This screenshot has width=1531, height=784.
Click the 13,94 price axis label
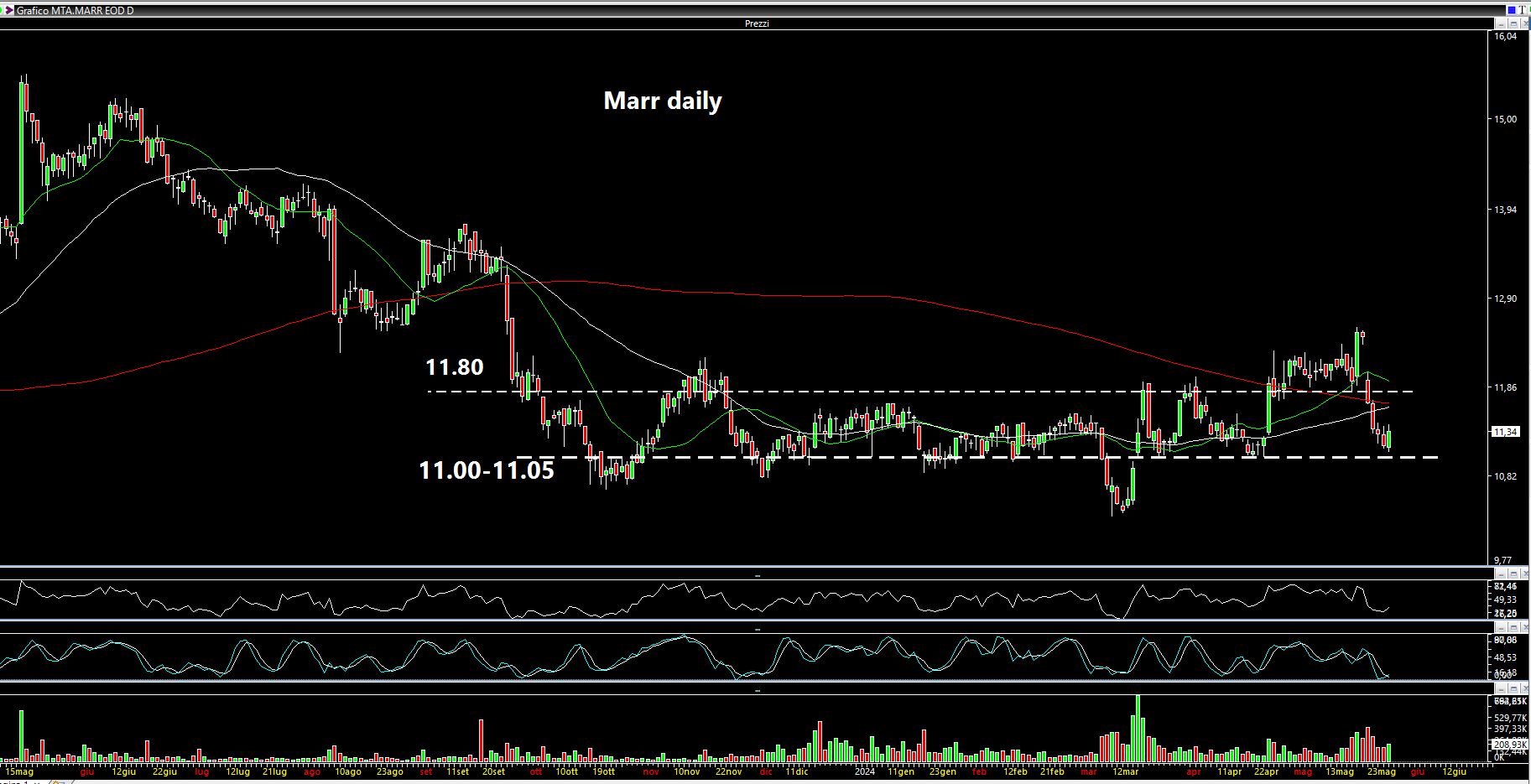[x=1505, y=210]
